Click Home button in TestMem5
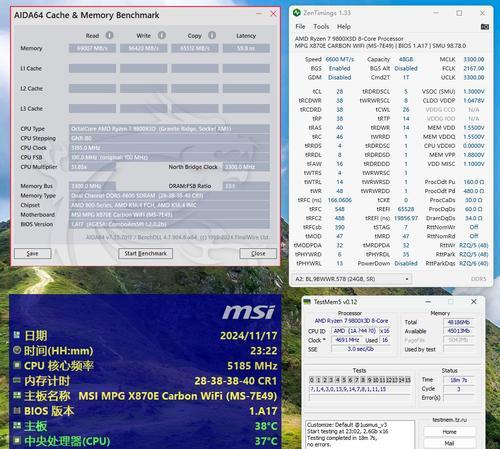Image resolution: width=500 pixels, height=449 pixels. pyautogui.click(x=449, y=432)
